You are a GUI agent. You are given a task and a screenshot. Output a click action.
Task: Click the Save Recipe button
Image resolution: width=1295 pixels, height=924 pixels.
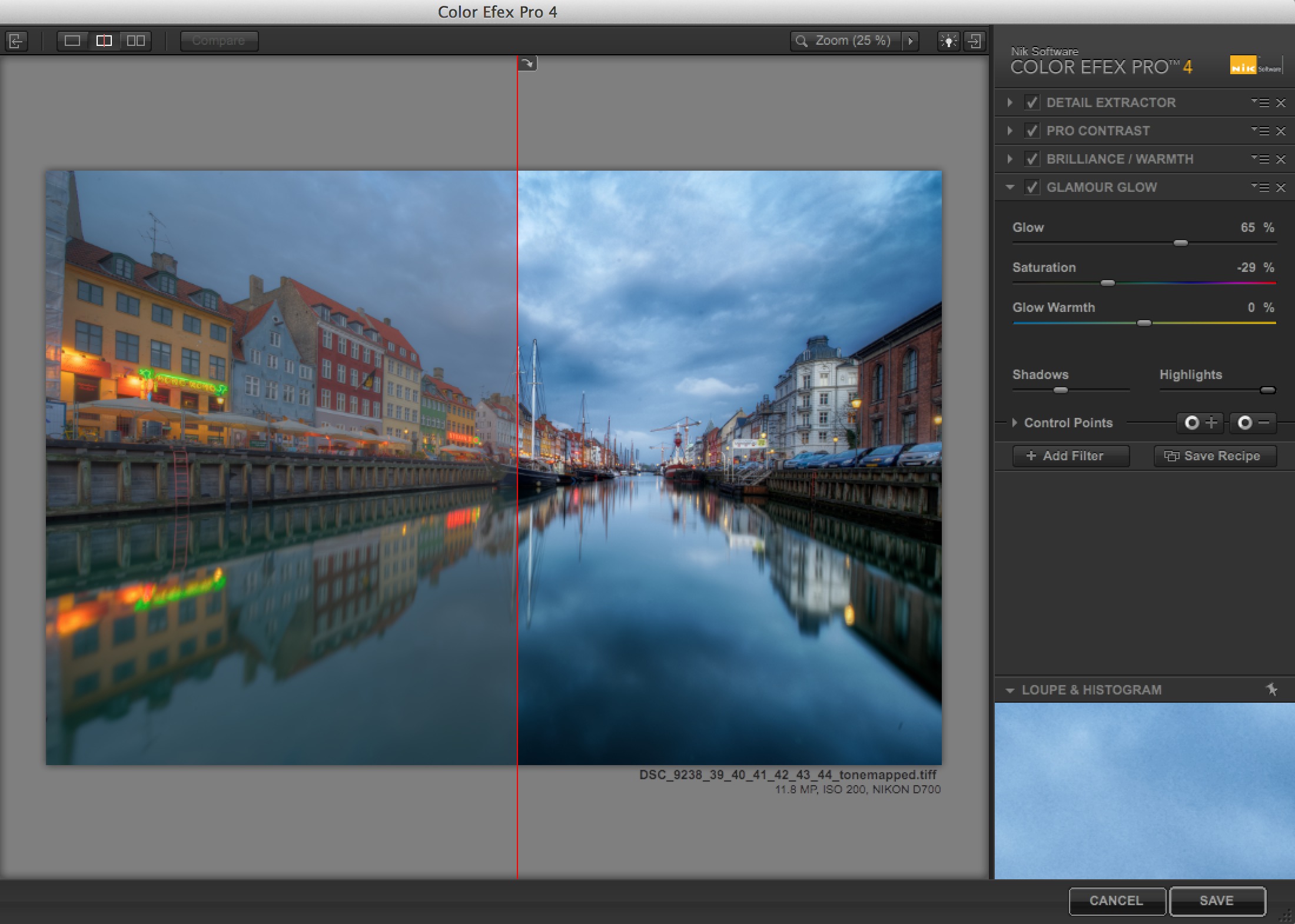[x=1215, y=456]
